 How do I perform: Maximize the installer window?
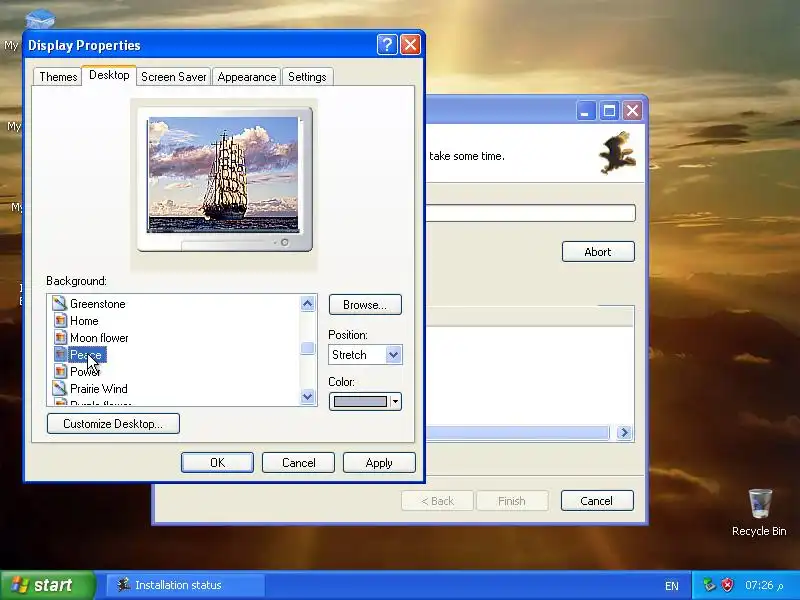coord(609,111)
